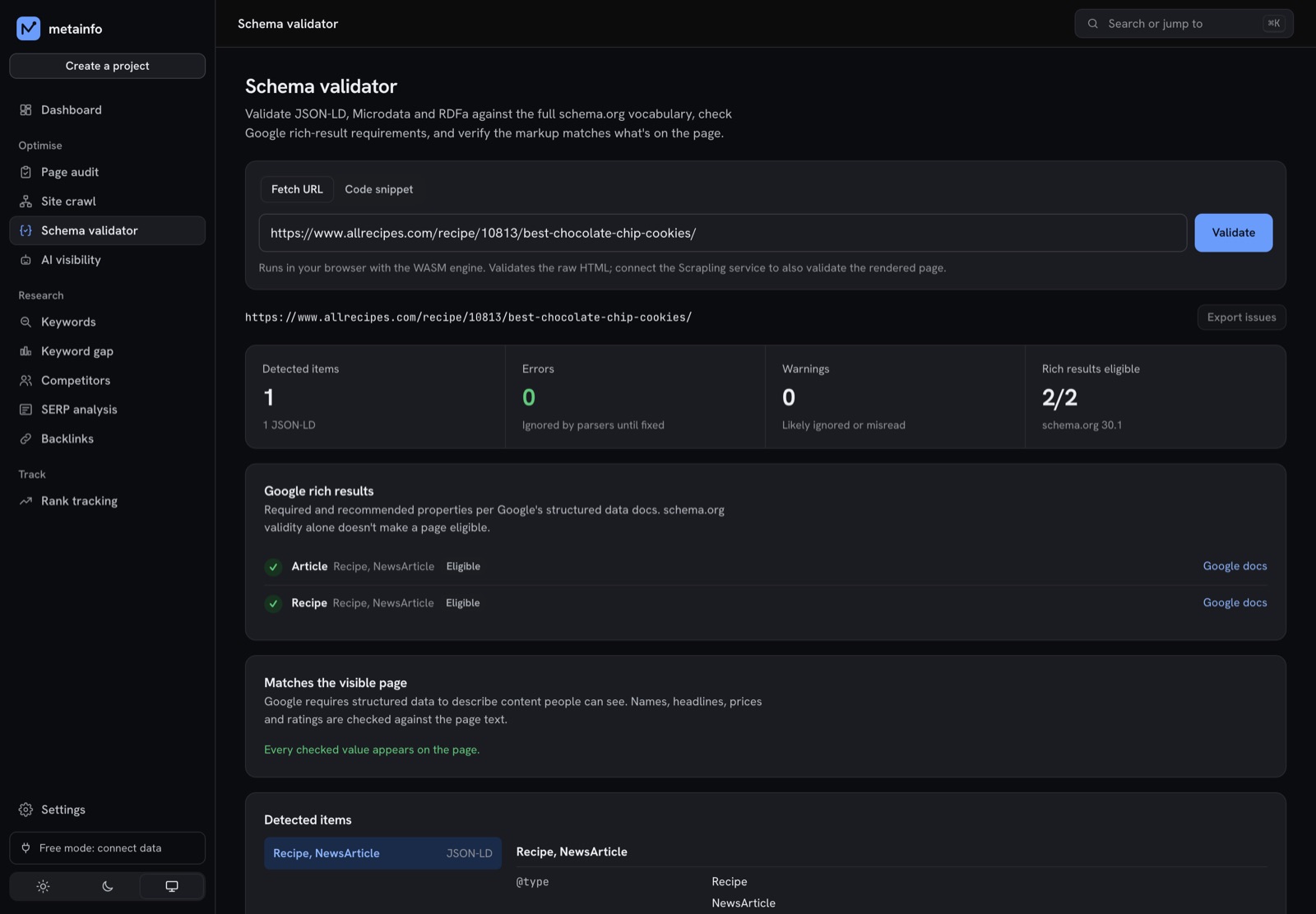Image resolution: width=1316 pixels, height=914 pixels.
Task: Open Google docs link for Recipe
Action: pos(1235,603)
